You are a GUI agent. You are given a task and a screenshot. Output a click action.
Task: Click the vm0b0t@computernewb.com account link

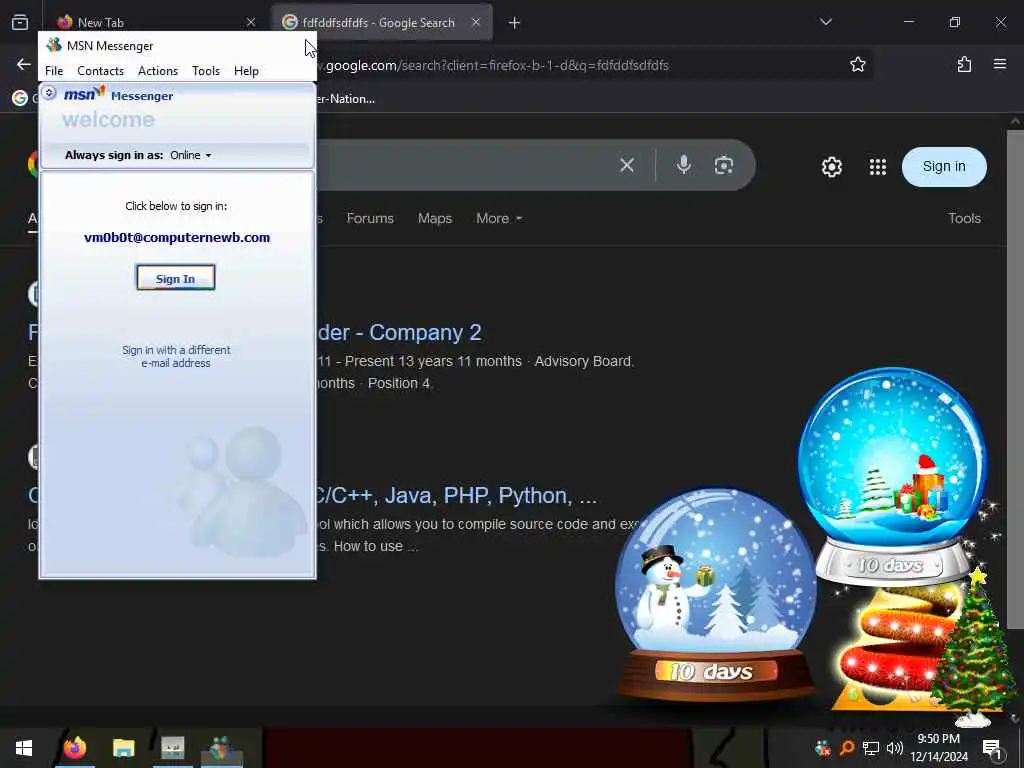pos(177,238)
